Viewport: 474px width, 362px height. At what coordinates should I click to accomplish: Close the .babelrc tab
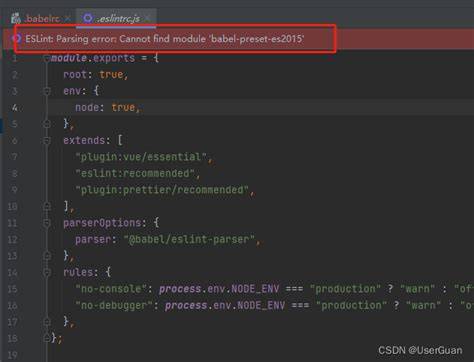click(68, 19)
